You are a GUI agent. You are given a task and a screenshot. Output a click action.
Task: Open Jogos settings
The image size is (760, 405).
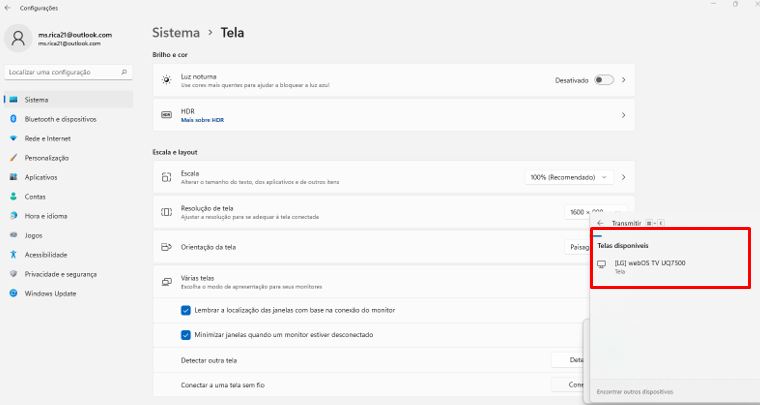point(68,235)
